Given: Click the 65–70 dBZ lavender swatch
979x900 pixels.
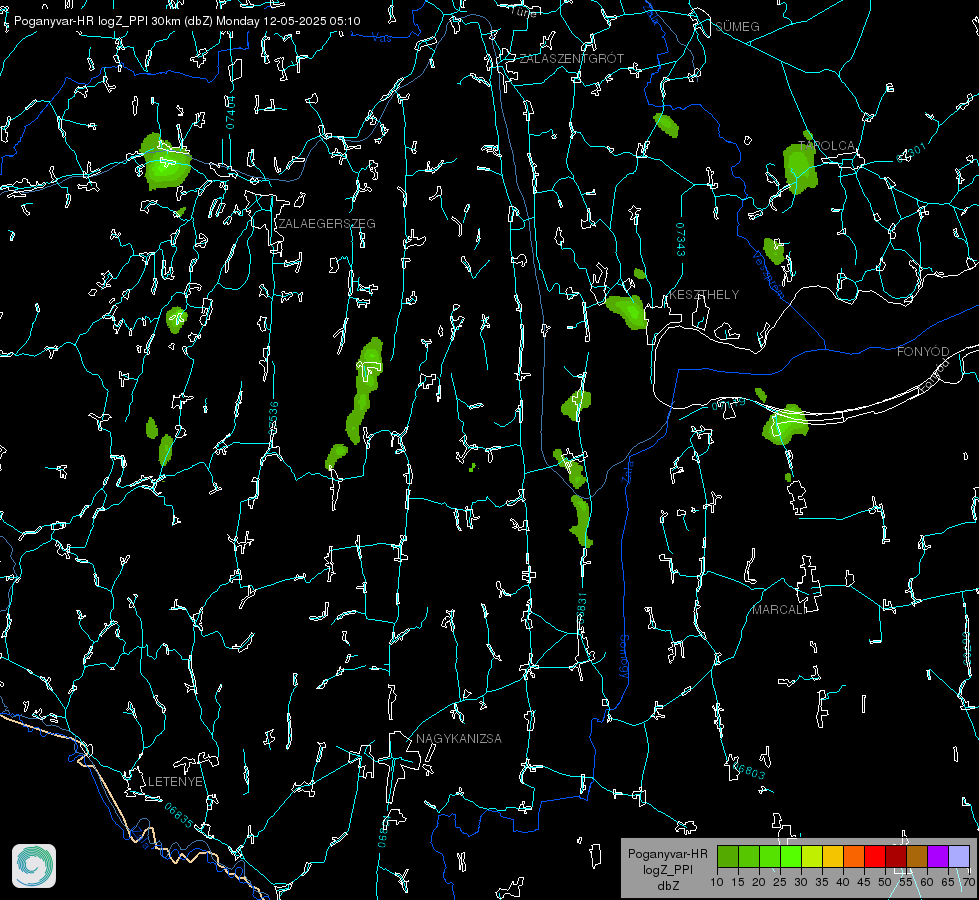Looking at the screenshot, I should [x=960, y=856].
